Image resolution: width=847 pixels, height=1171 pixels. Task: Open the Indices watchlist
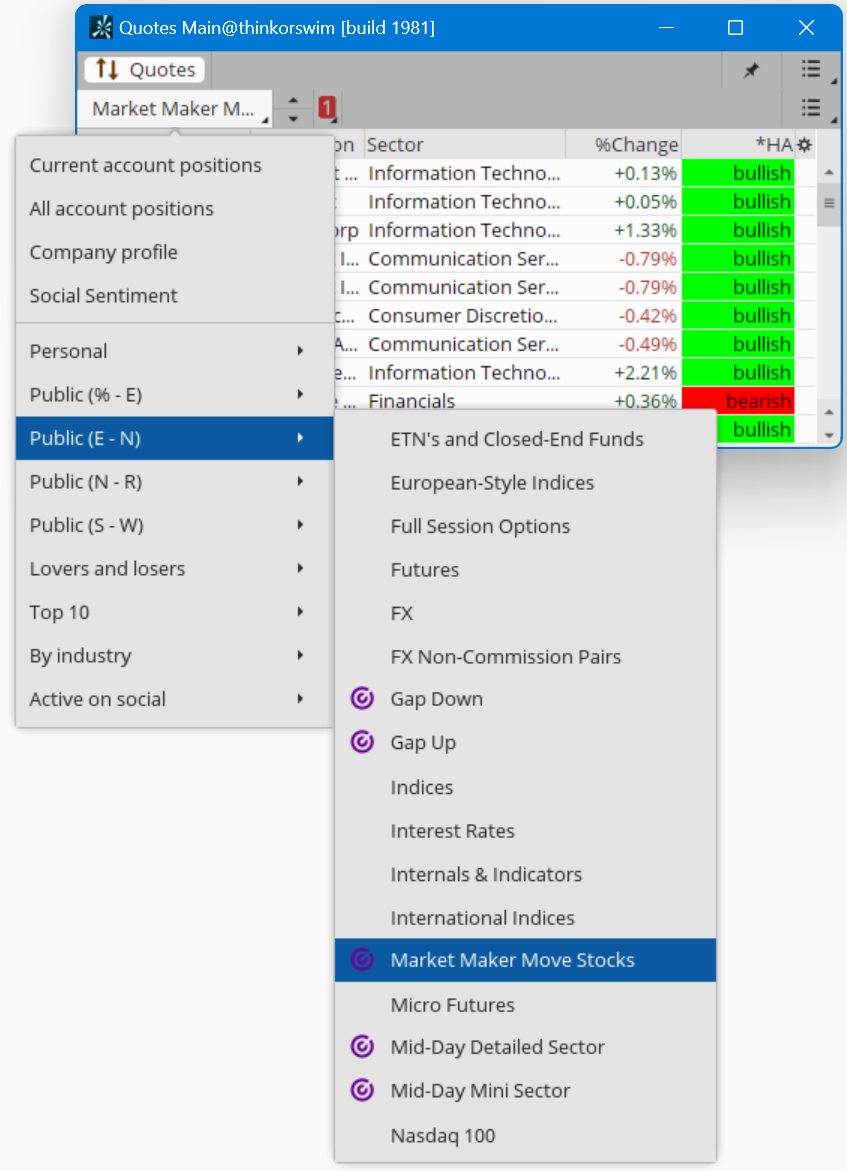tap(525, 787)
